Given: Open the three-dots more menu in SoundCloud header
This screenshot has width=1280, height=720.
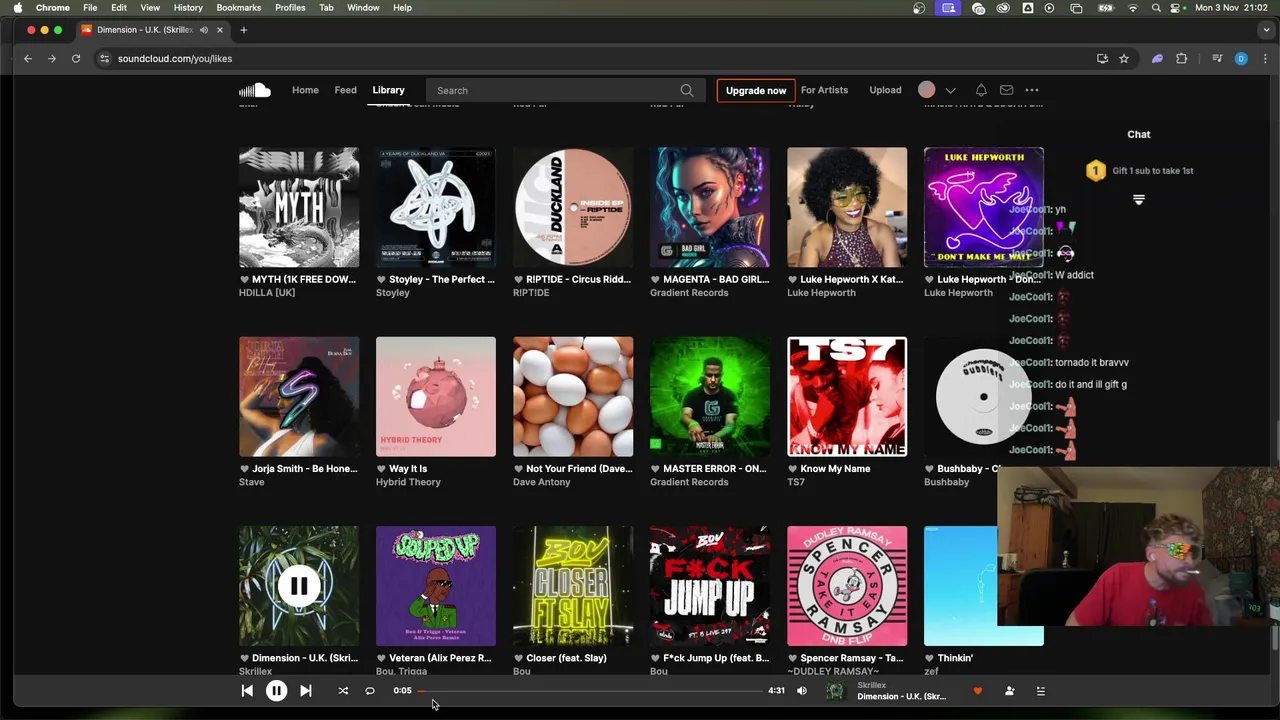Looking at the screenshot, I should pos(1032,90).
